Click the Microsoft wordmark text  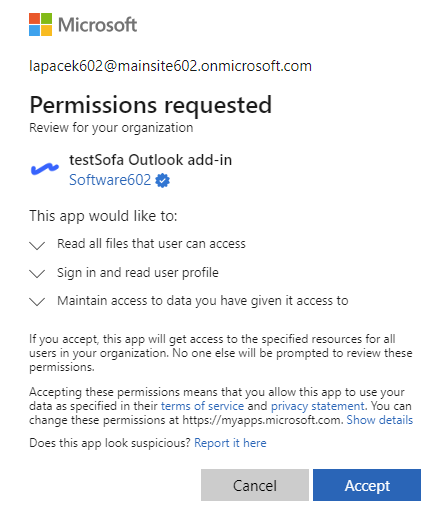97,25
